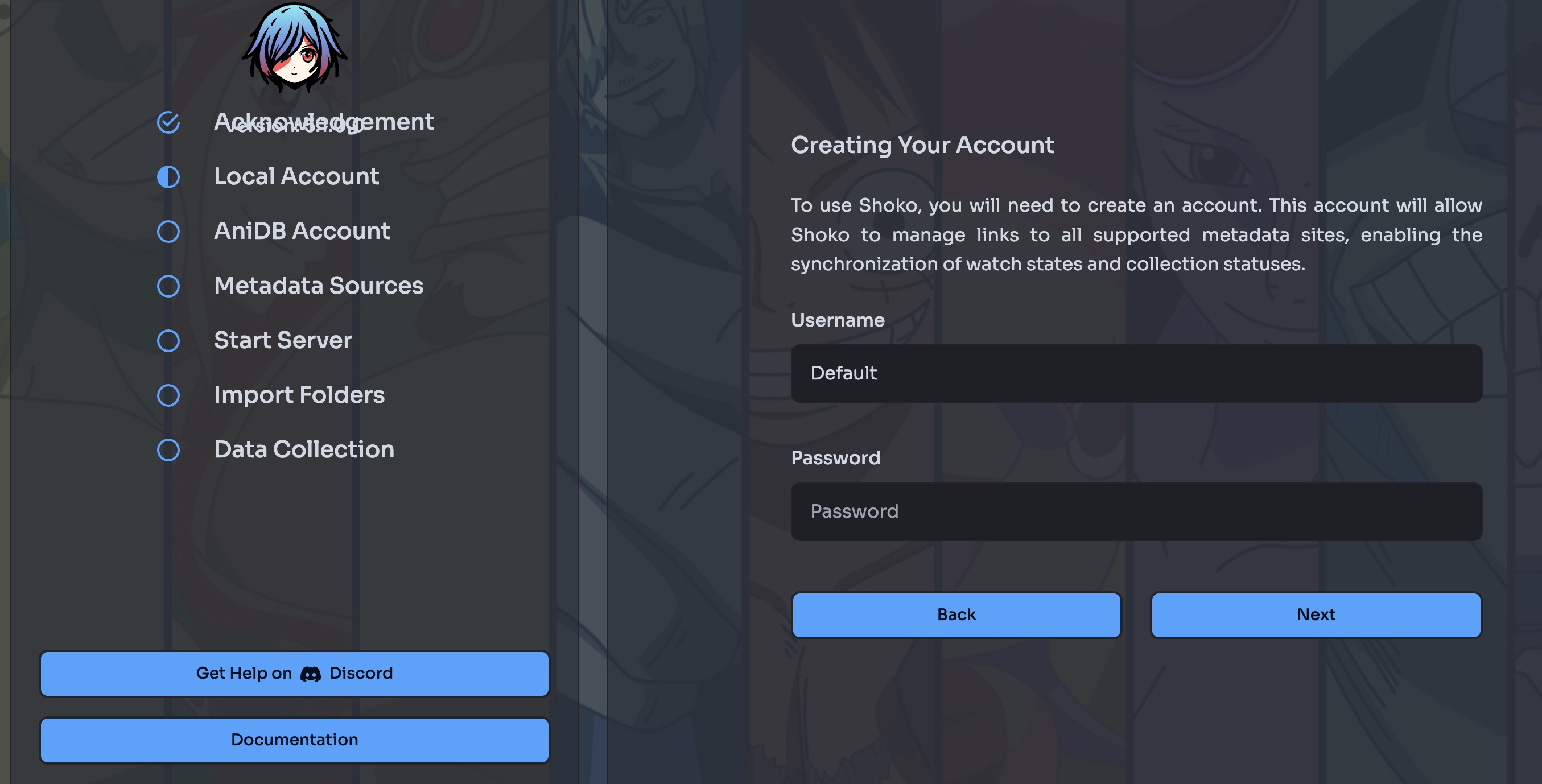Screen dimensions: 1542x784
Task: Focus the Username field containing Default
Action: [1136, 373]
